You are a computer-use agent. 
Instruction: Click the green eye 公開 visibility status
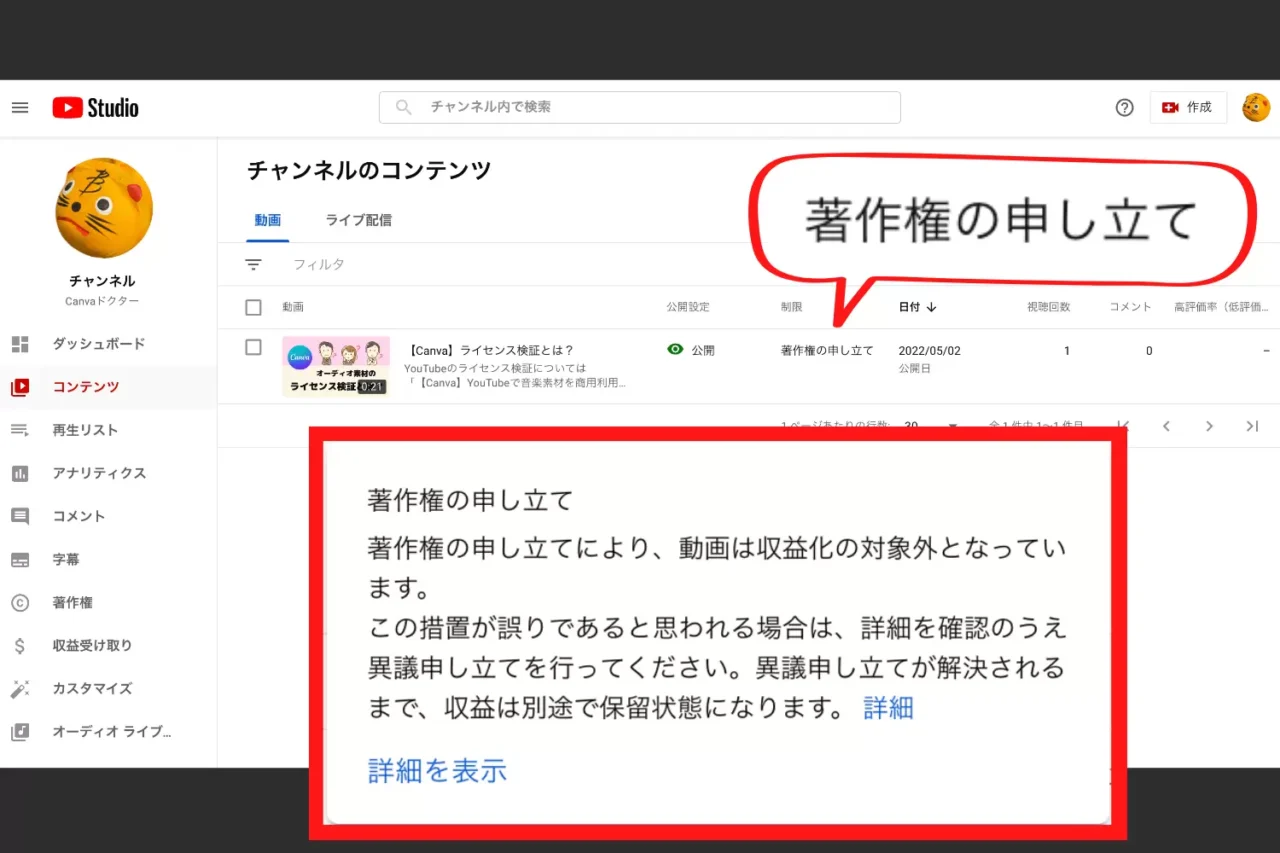click(x=691, y=350)
